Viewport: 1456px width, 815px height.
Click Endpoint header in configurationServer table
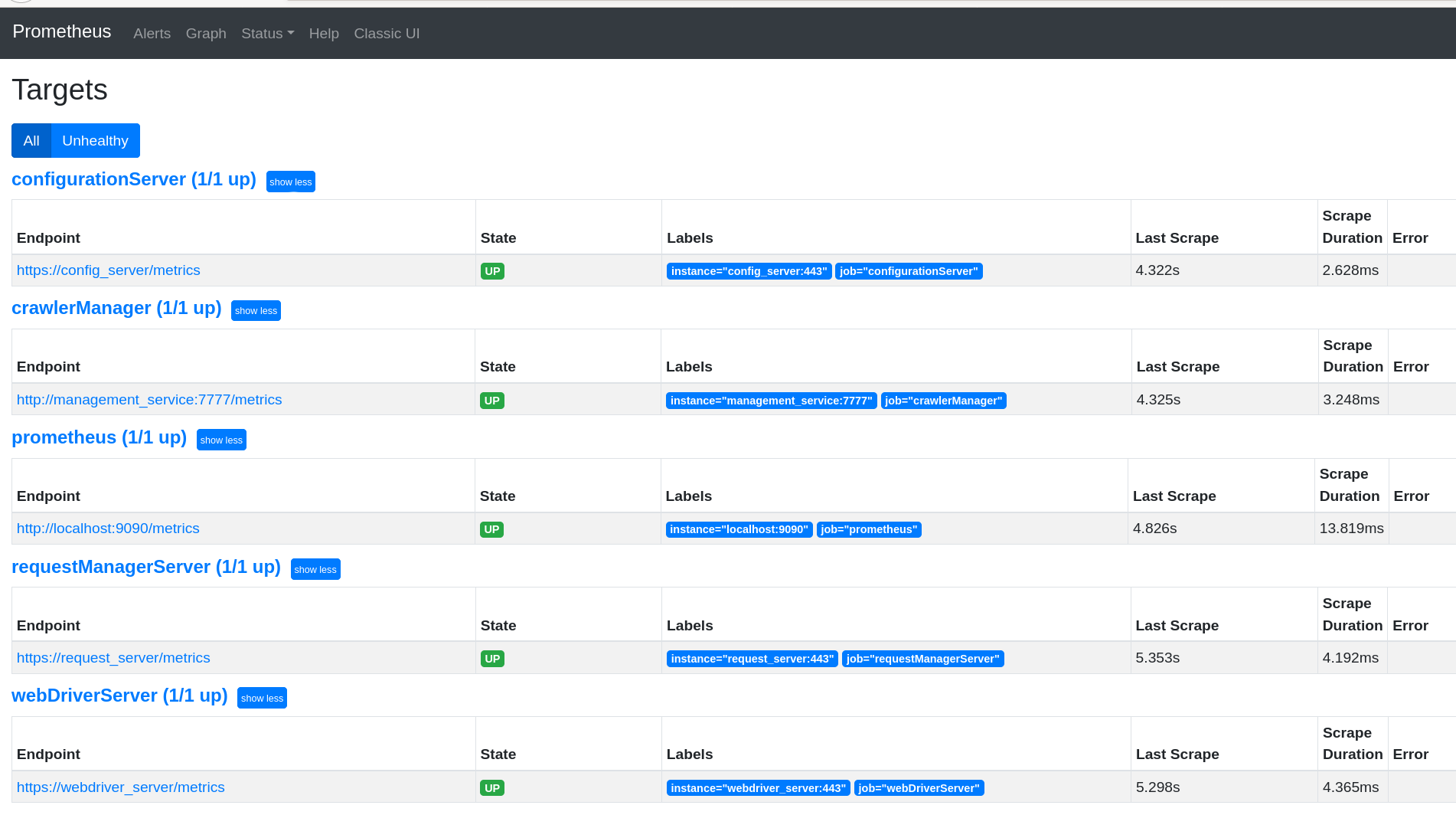coord(48,238)
